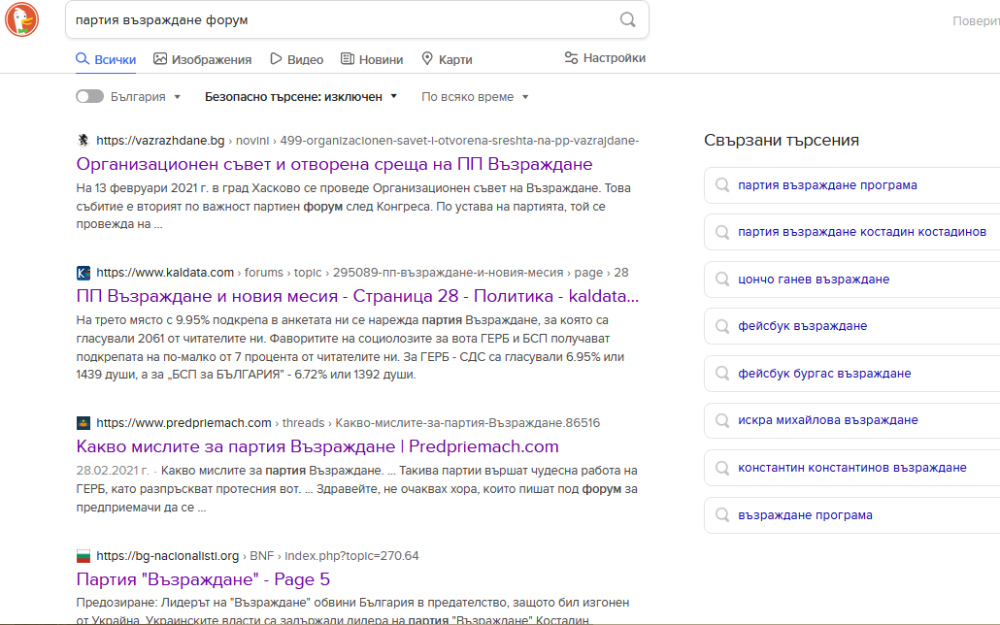Click the Видео tab play icon
The width and height of the screenshot is (1000, 625).
(x=276, y=59)
